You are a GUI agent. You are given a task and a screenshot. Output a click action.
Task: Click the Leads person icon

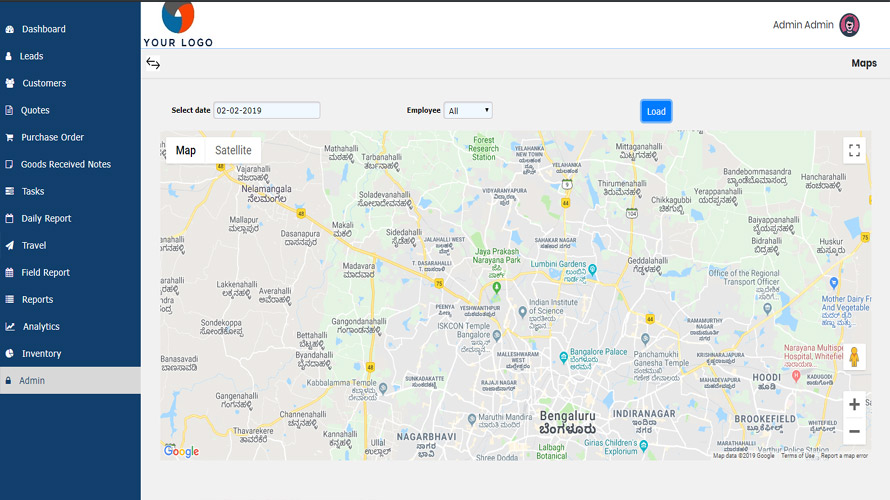click(x=9, y=56)
